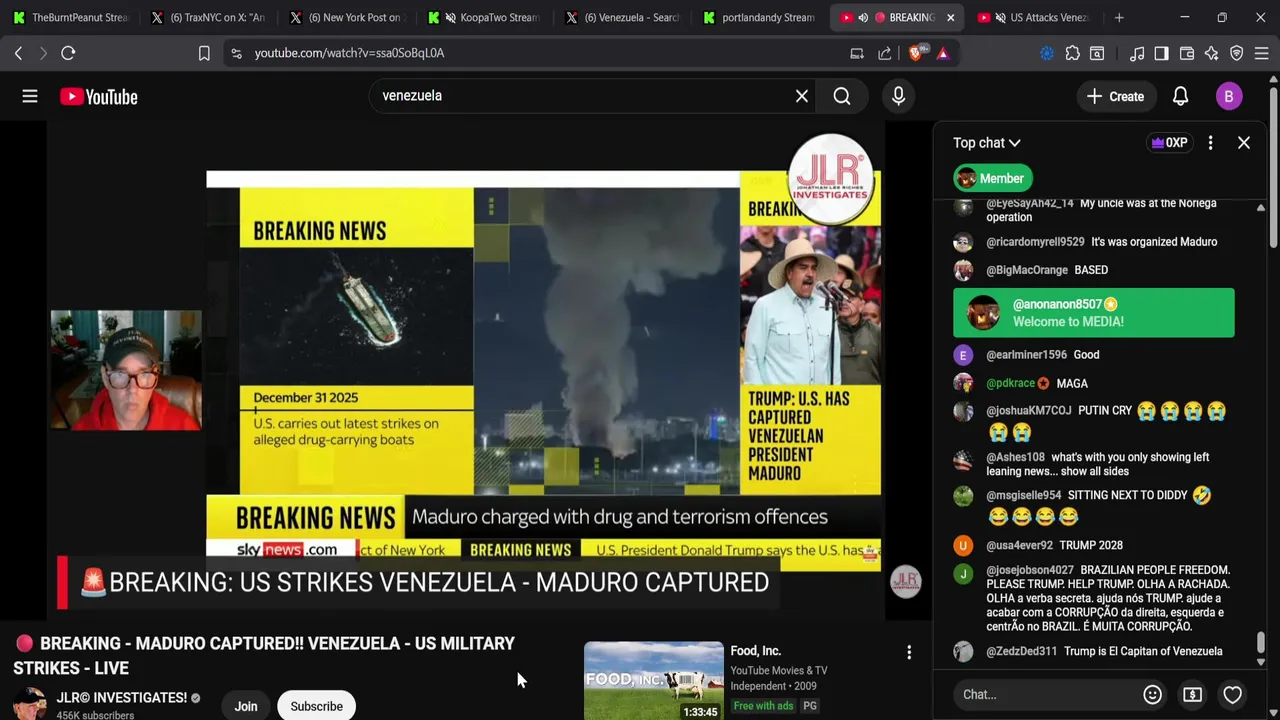
Task: Open live chat three-dot options
Action: tap(1210, 143)
